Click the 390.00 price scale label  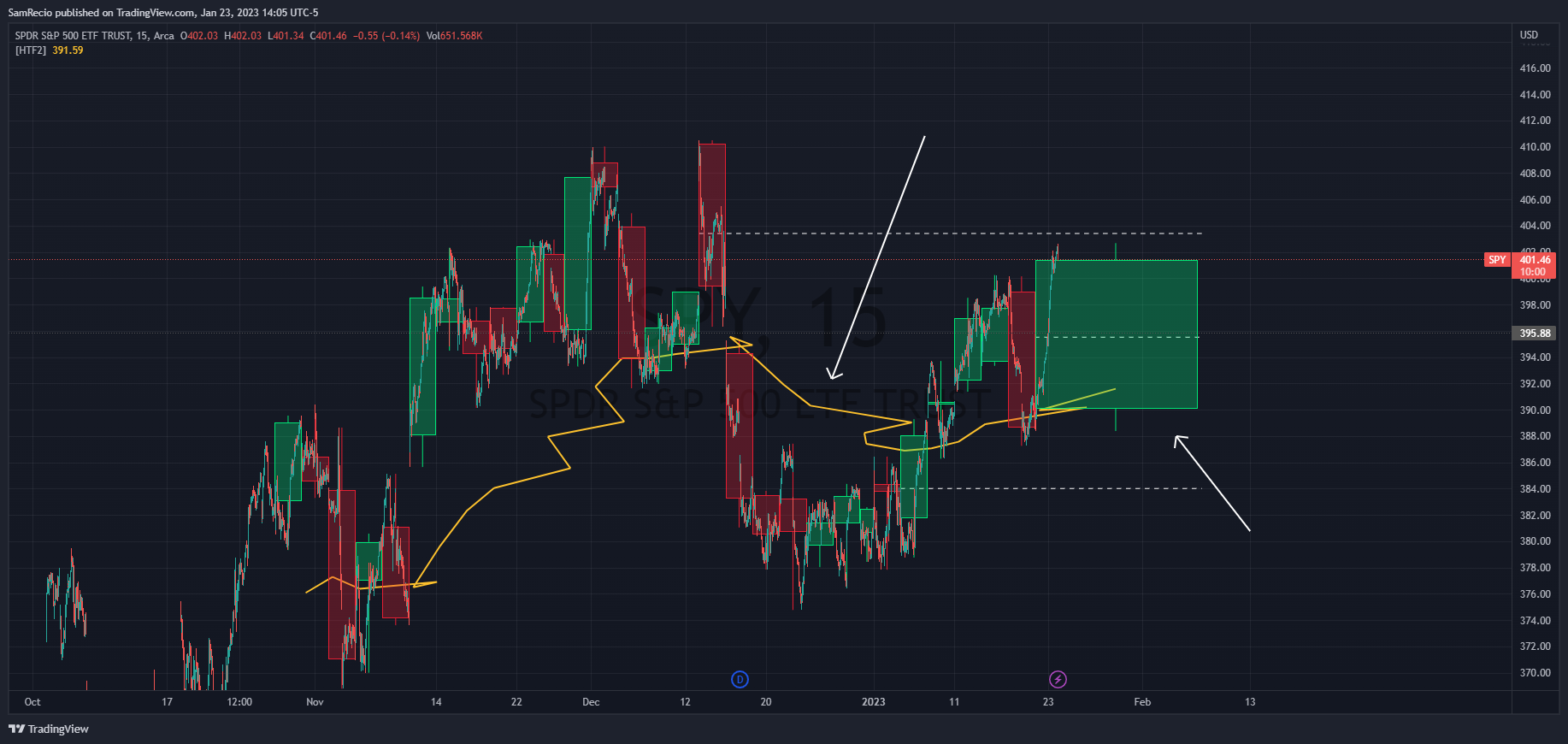click(x=1535, y=410)
